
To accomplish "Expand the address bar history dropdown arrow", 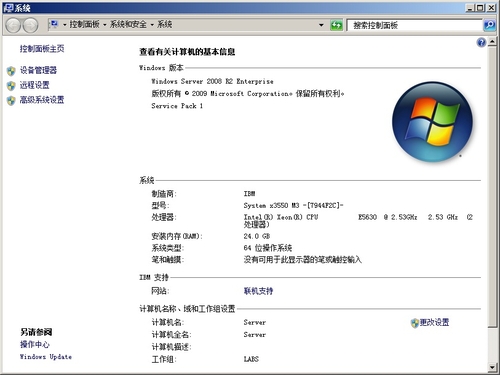I will tap(321, 25).
